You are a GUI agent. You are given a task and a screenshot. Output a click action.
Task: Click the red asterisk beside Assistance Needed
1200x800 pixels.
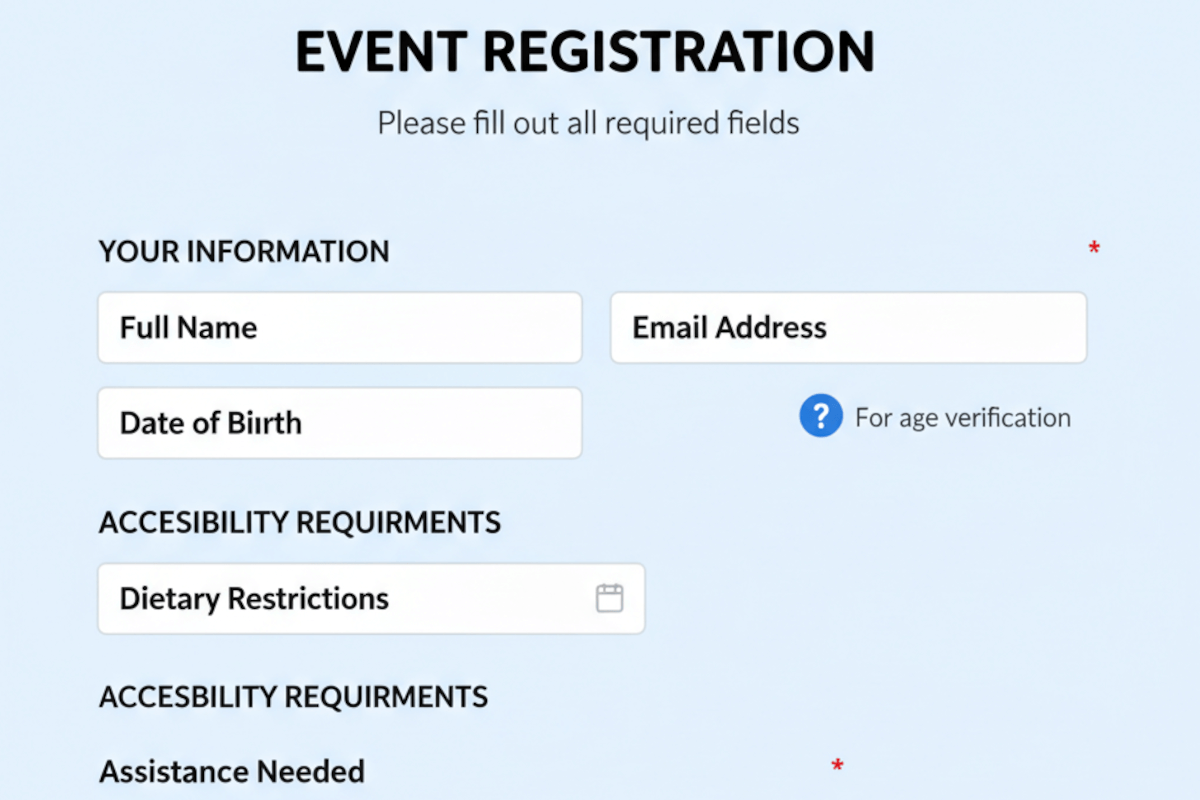[x=836, y=765]
